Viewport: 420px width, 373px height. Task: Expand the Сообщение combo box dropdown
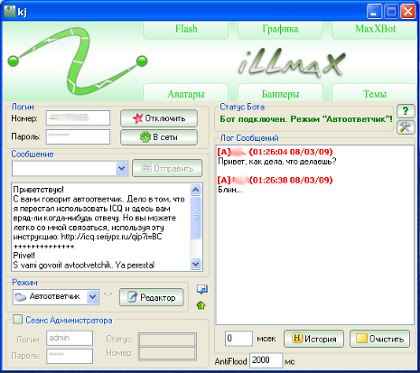[122, 169]
